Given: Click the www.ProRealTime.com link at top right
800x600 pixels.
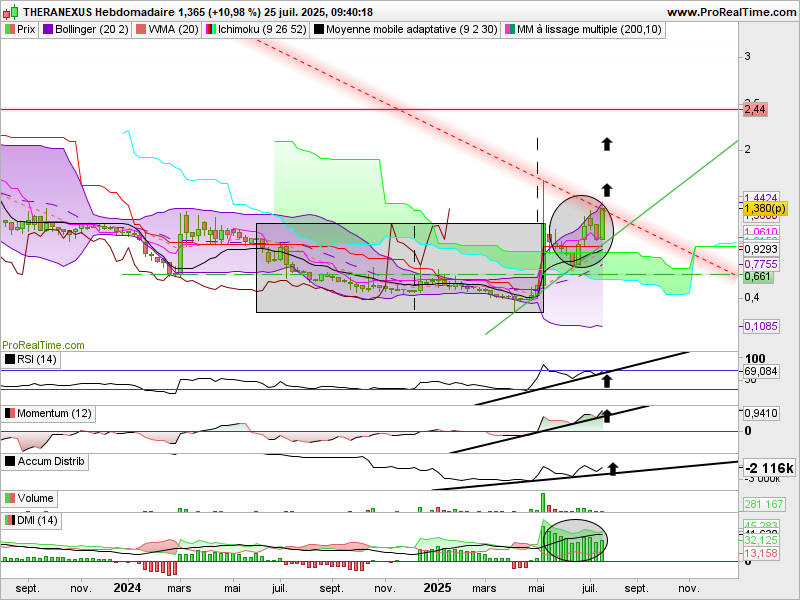Looking at the screenshot, I should [x=731, y=12].
